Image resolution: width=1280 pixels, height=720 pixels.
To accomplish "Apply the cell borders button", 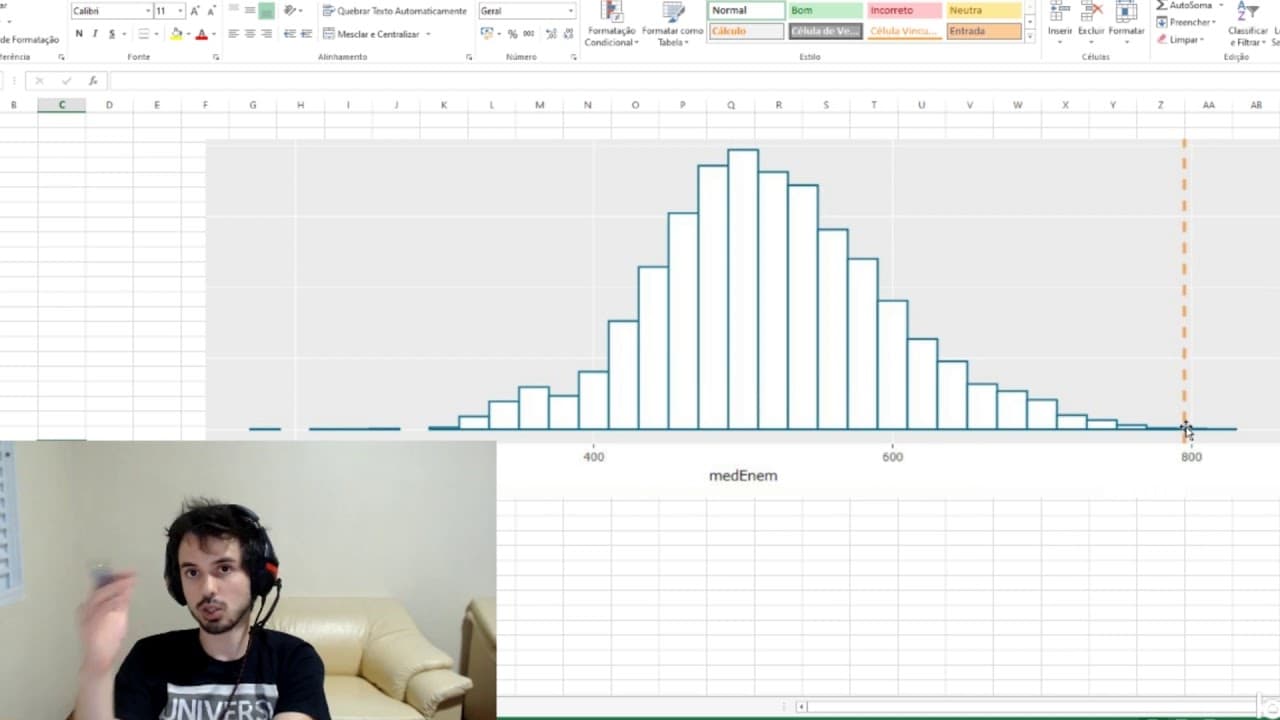I will tap(143, 34).
